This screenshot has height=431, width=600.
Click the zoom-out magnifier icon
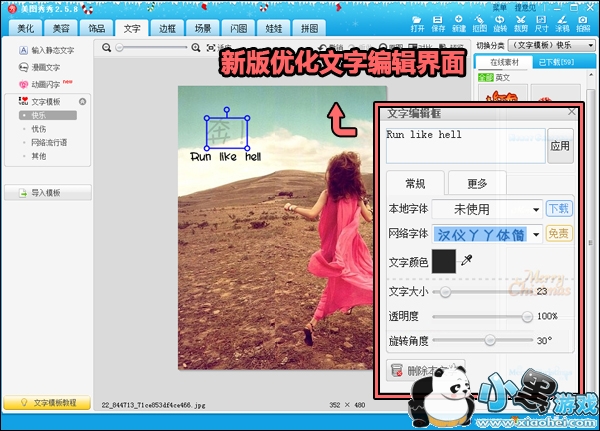pos(108,47)
